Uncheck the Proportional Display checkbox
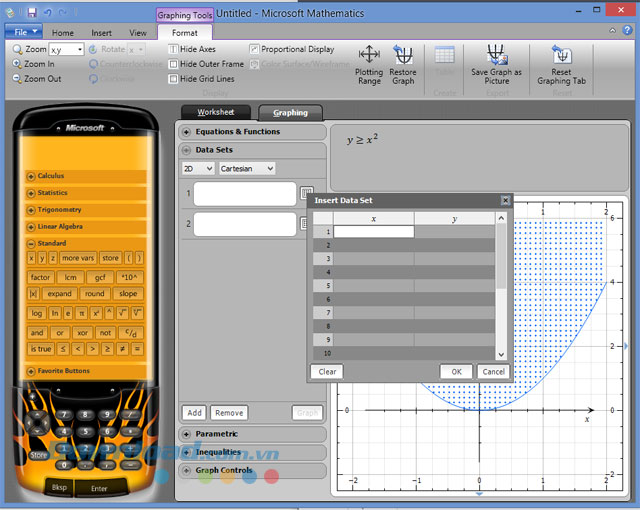The image size is (640, 510). (254, 49)
